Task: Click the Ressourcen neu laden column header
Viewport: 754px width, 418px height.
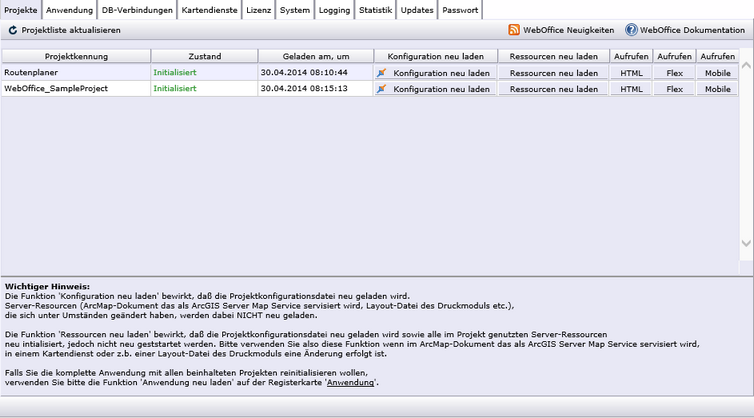Action: point(553,56)
